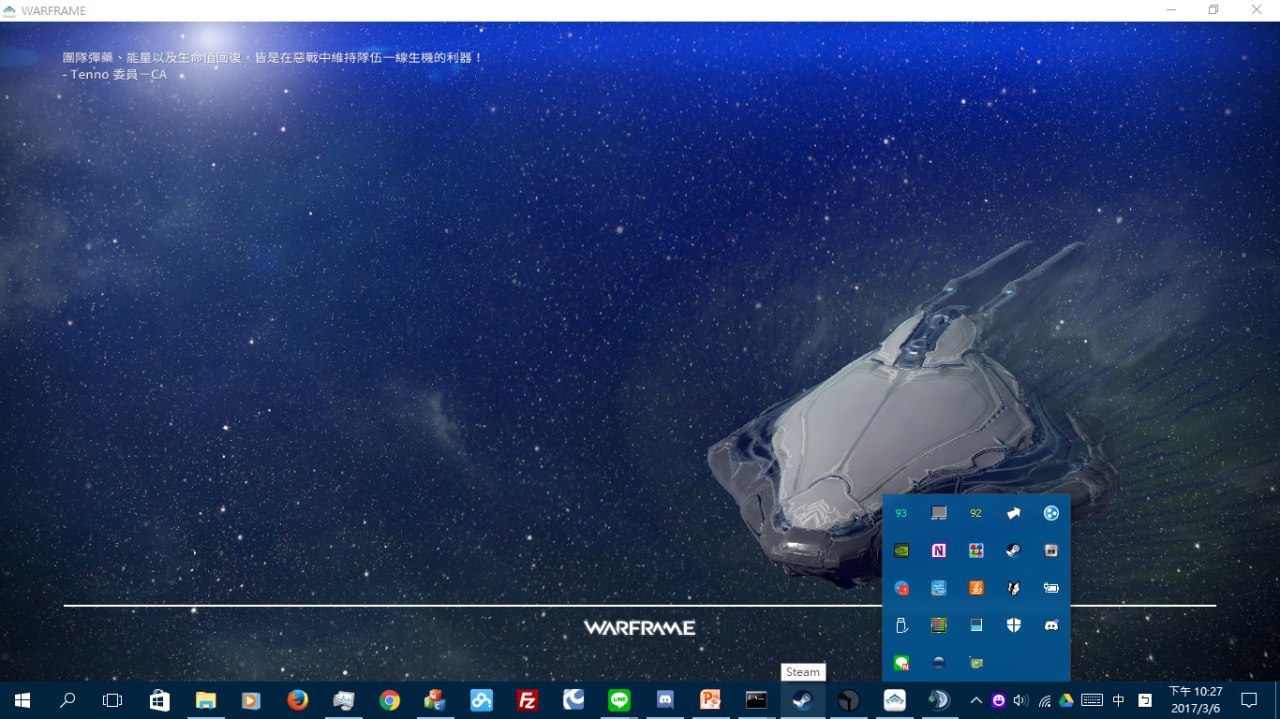Click the fox-face tray icon
The image size is (1280, 719).
tap(1013, 588)
